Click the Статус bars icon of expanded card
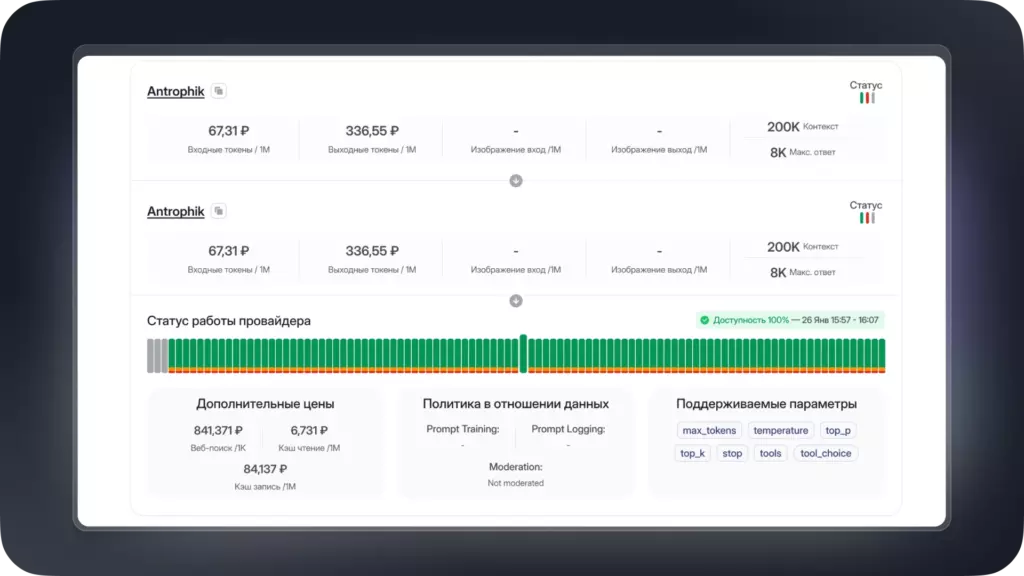Image resolution: width=1024 pixels, height=576 pixels. (867, 218)
